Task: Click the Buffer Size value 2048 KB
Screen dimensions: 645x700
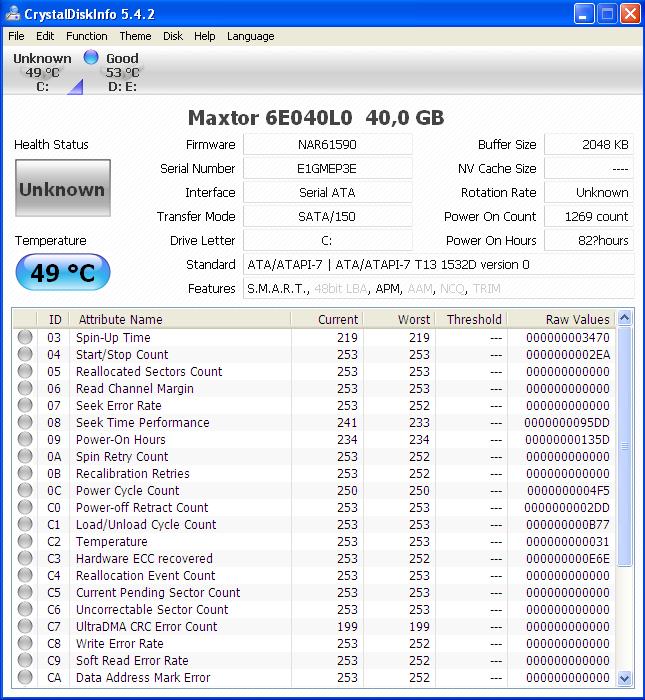Action: 589,145
